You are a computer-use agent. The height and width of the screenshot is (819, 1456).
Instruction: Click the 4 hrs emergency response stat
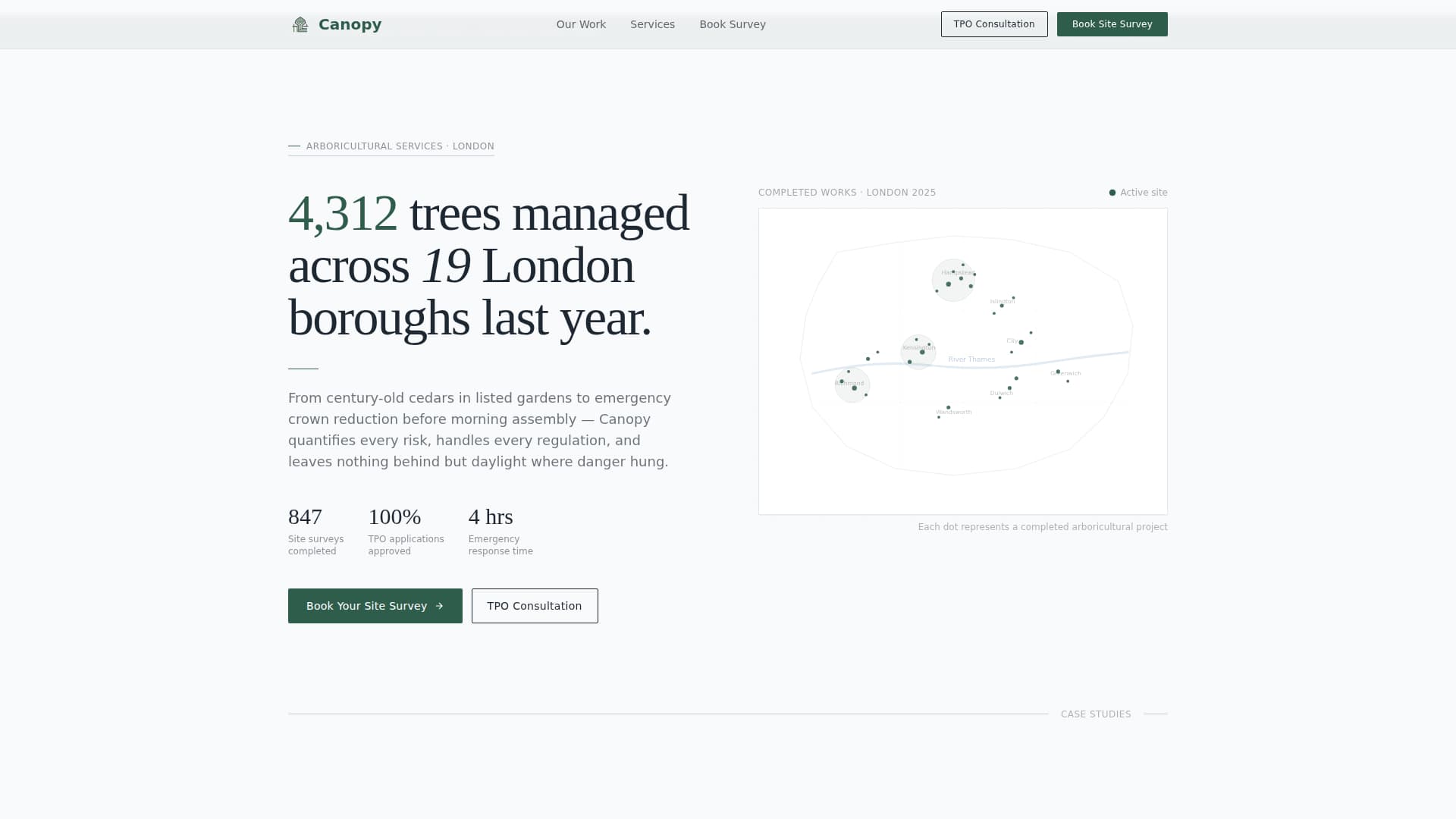[x=500, y=532]
